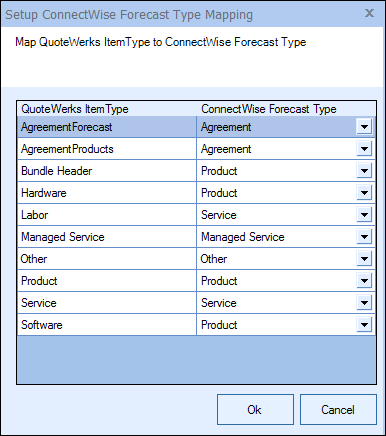Select the Bundle Header item type cell
This screenshot has height=436, width=386.
[x=107, y=171]
